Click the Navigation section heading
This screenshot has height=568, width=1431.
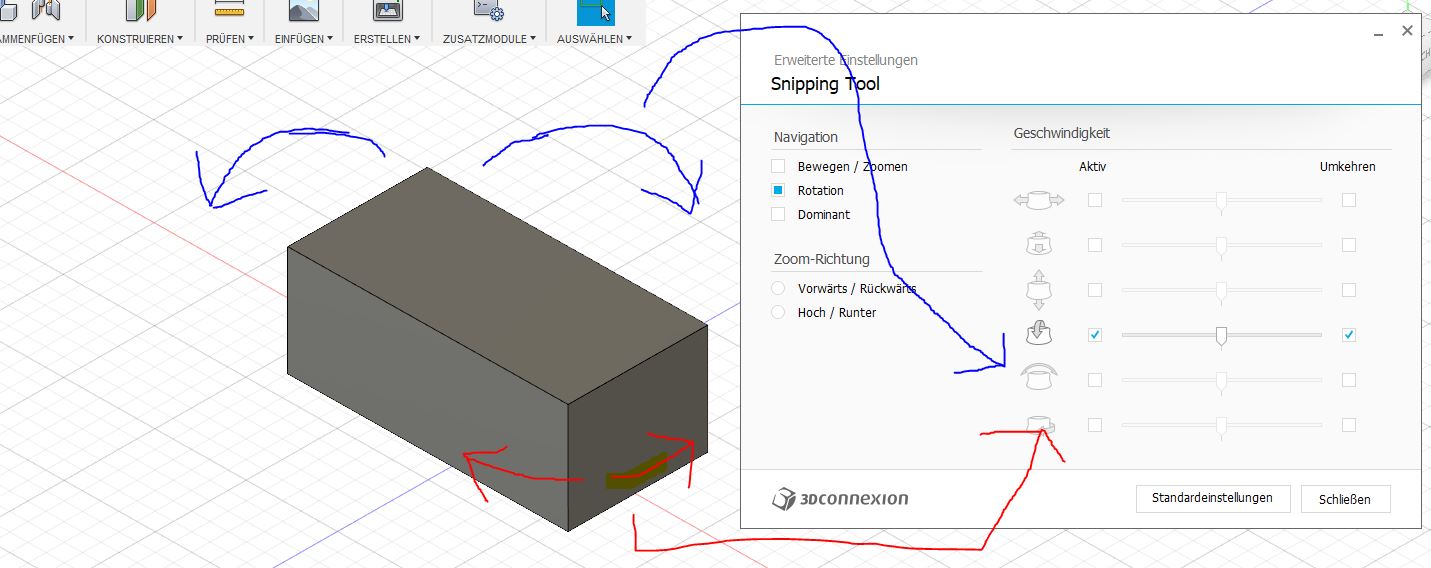tap(806, 137)
